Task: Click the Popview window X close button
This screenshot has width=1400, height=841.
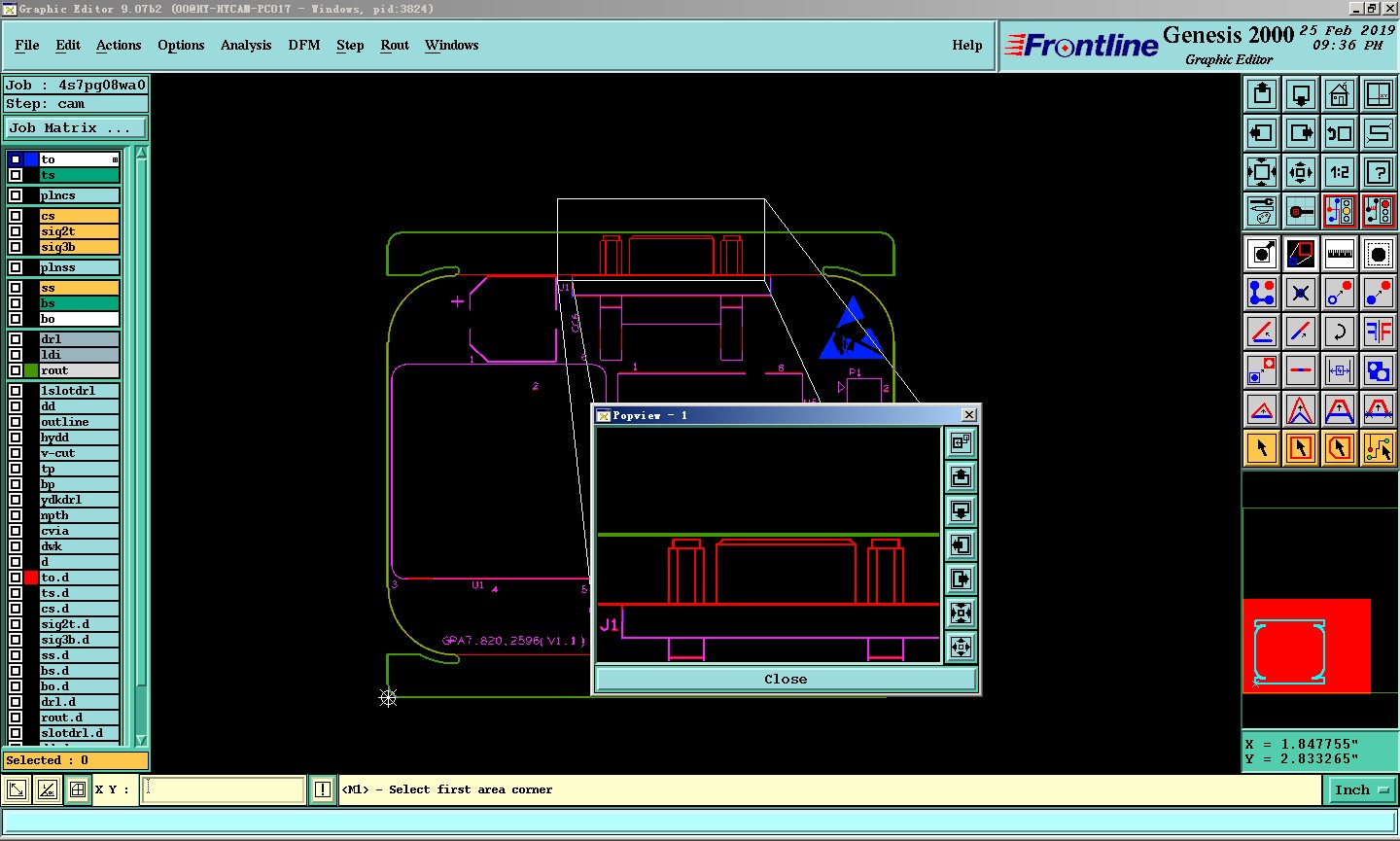Action: point(969,415)
